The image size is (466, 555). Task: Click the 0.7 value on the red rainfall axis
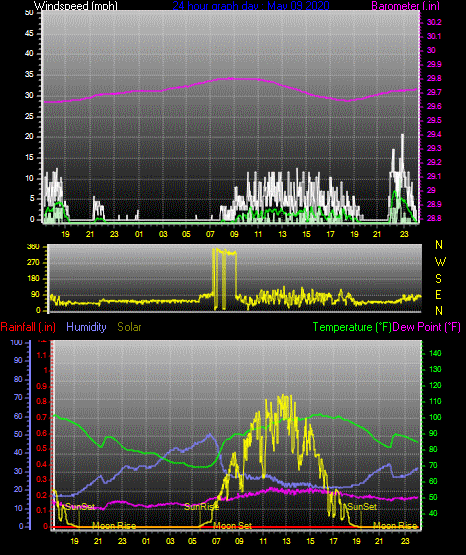point(42,417)
